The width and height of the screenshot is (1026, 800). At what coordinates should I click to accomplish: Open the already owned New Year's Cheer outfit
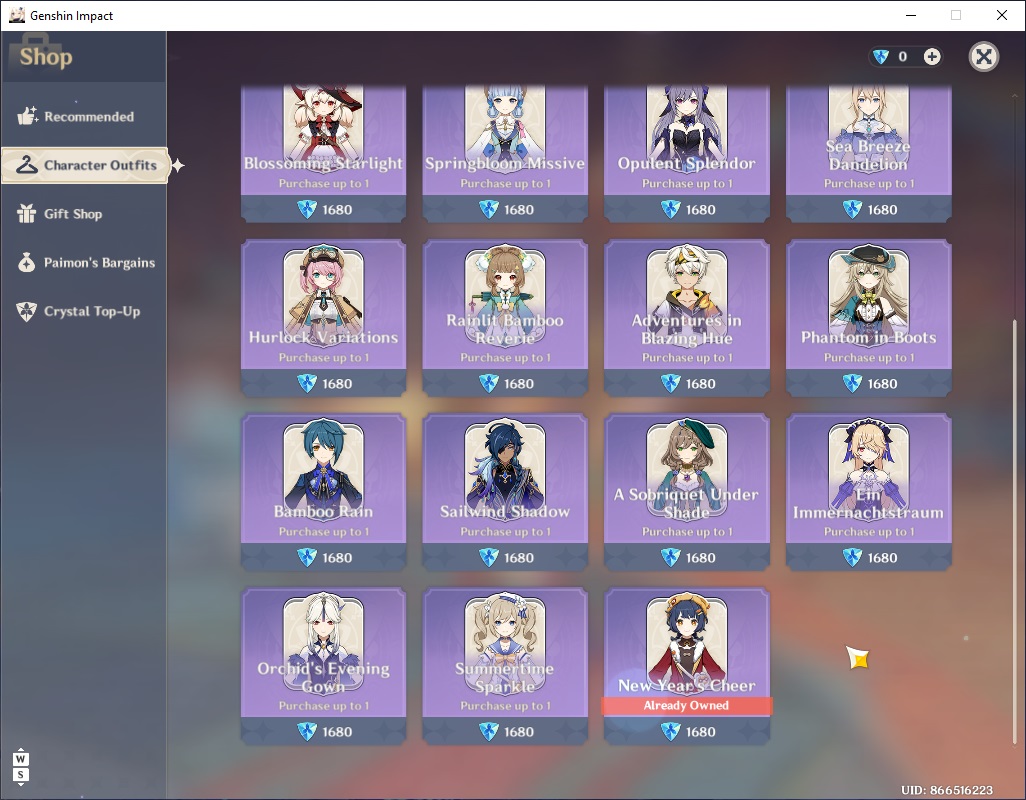click(x=686, y=666)
